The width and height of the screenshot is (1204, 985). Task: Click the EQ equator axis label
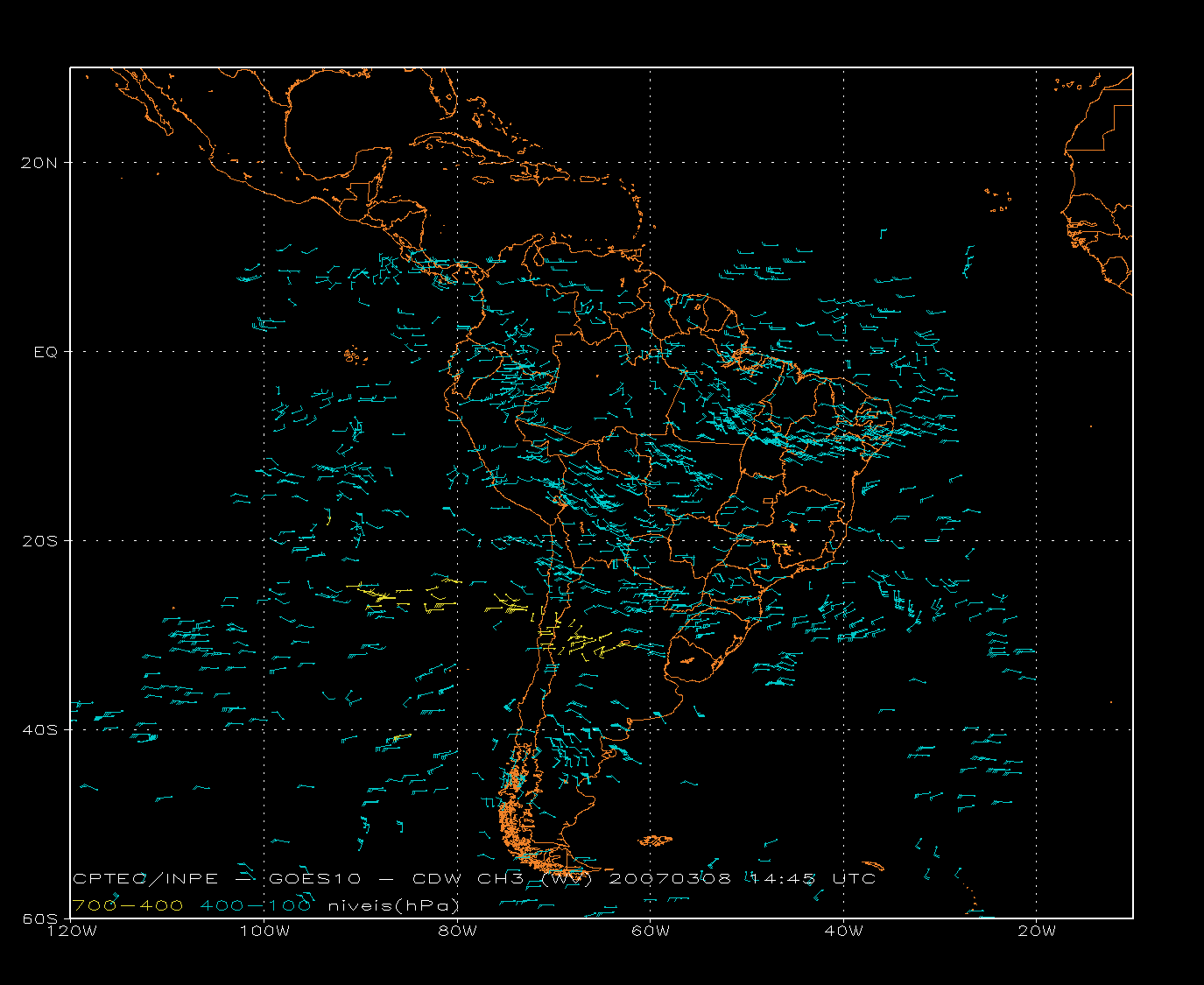(46, 352)
